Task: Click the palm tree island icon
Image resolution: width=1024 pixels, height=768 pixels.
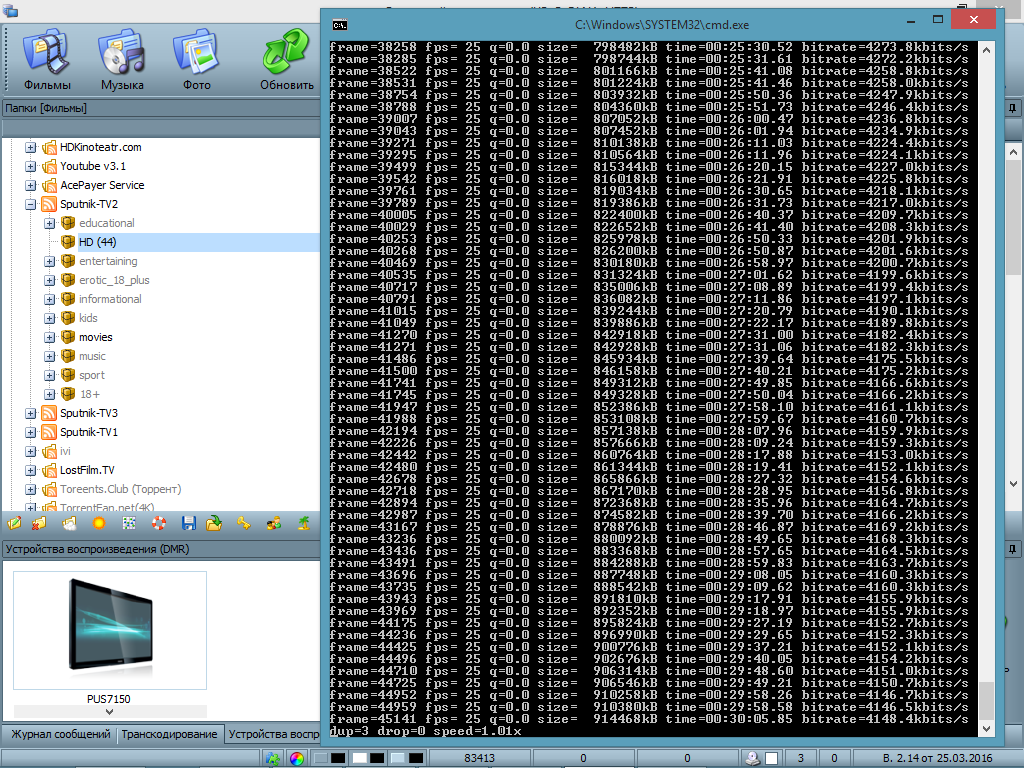Action: coord(301,523)
